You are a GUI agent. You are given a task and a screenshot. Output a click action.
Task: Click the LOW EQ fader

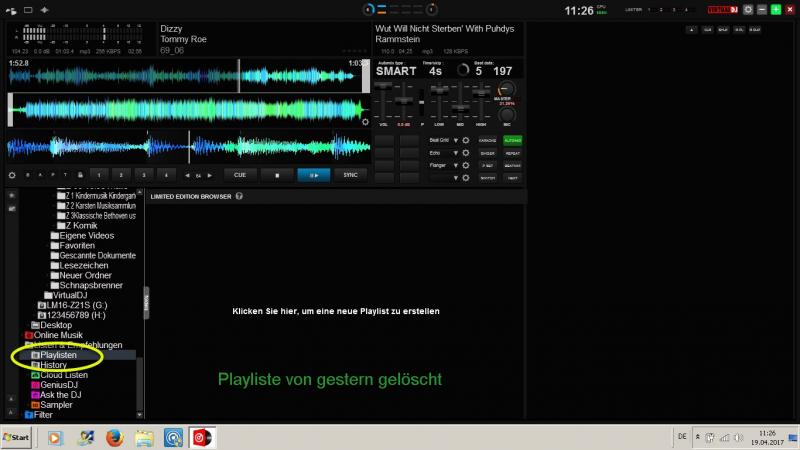click(439, 91)
